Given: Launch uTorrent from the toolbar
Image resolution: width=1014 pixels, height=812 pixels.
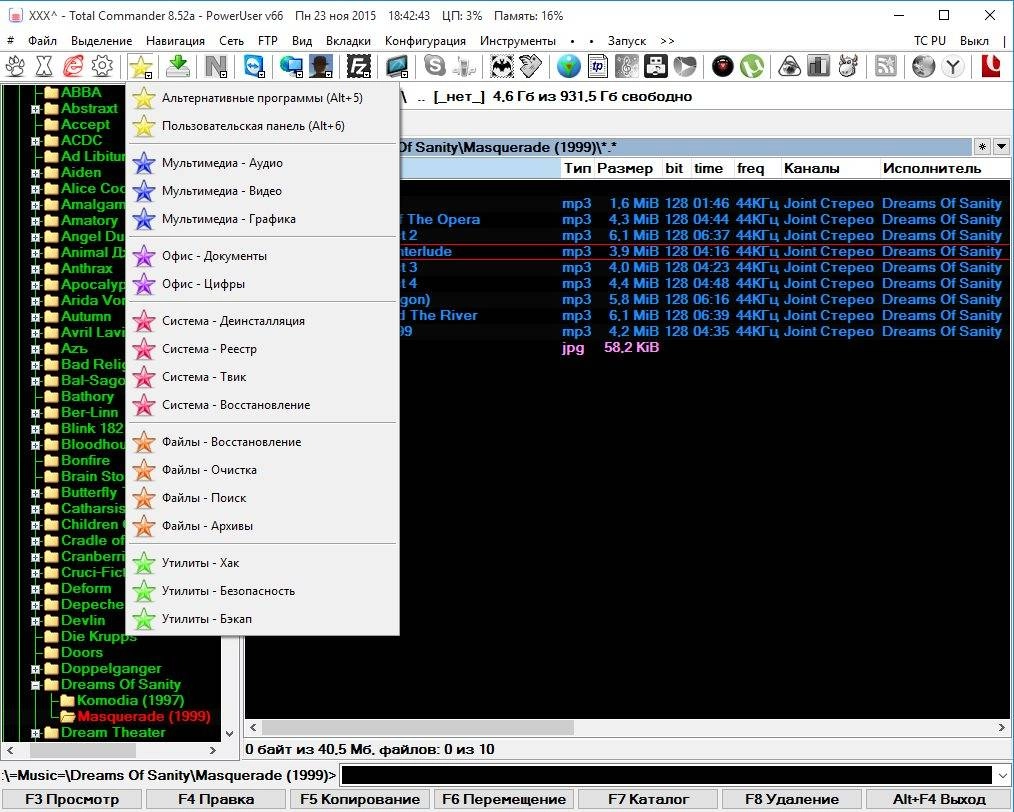Looking at the screenshot, I should coord(751,66).
